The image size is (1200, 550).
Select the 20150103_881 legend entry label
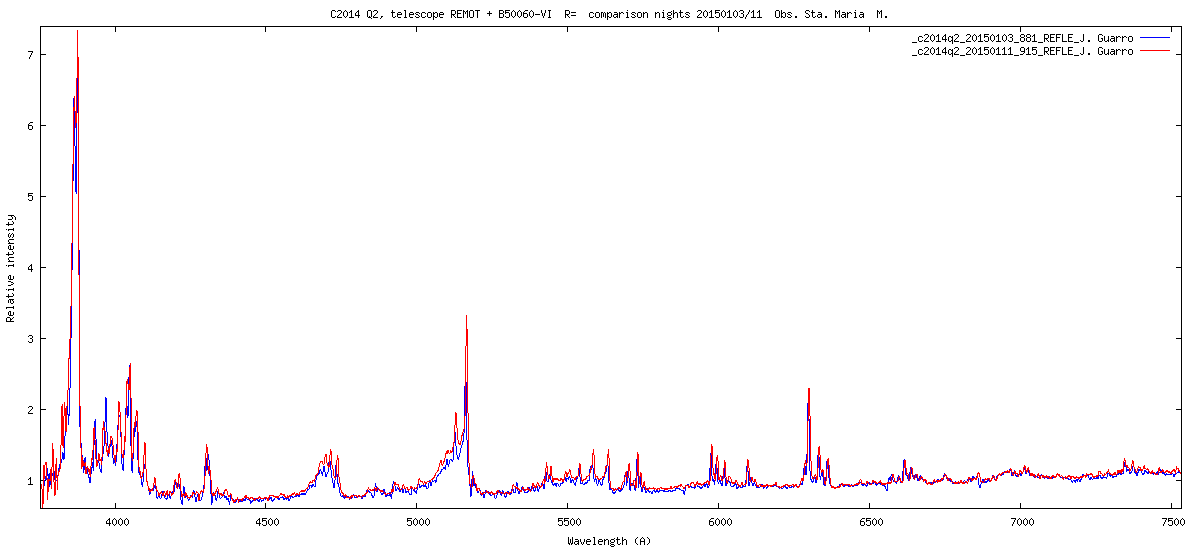pos(1022,38)
